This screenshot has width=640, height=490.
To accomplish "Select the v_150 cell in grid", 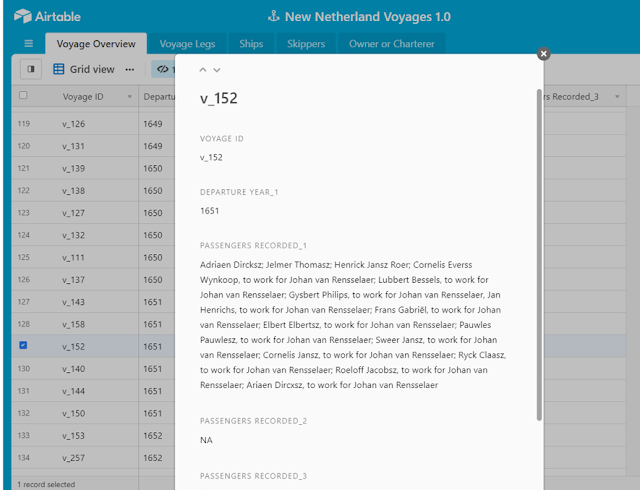I will point(75,413).
